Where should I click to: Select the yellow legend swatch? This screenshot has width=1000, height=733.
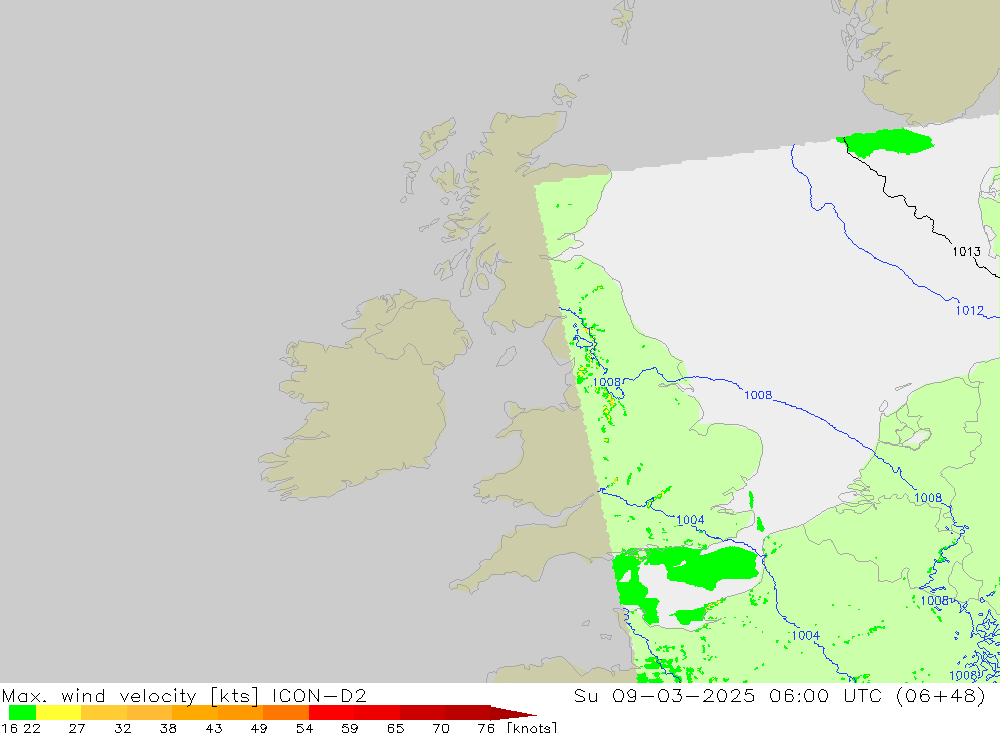59,713
